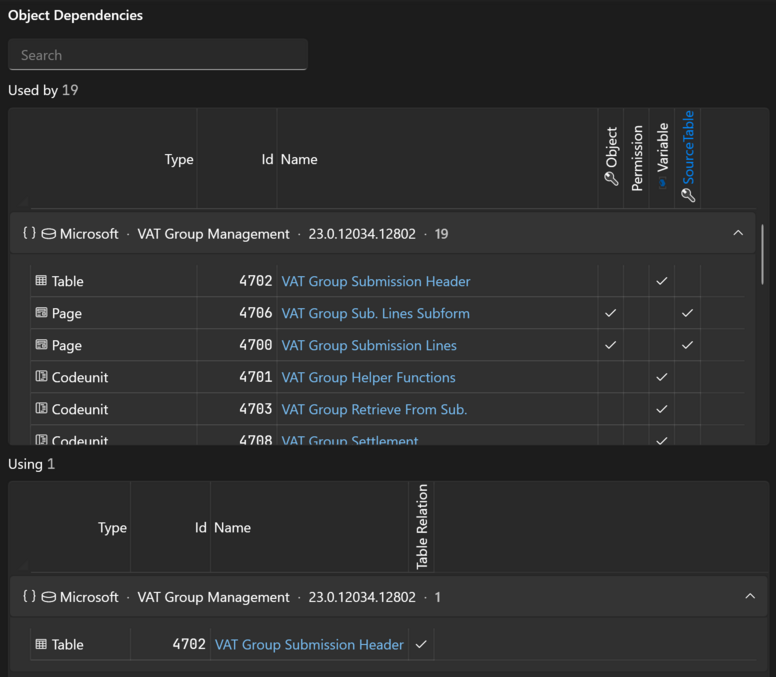Click the page icon of row 4700
This screenshot has height=677, width=776.
(41, 345)
